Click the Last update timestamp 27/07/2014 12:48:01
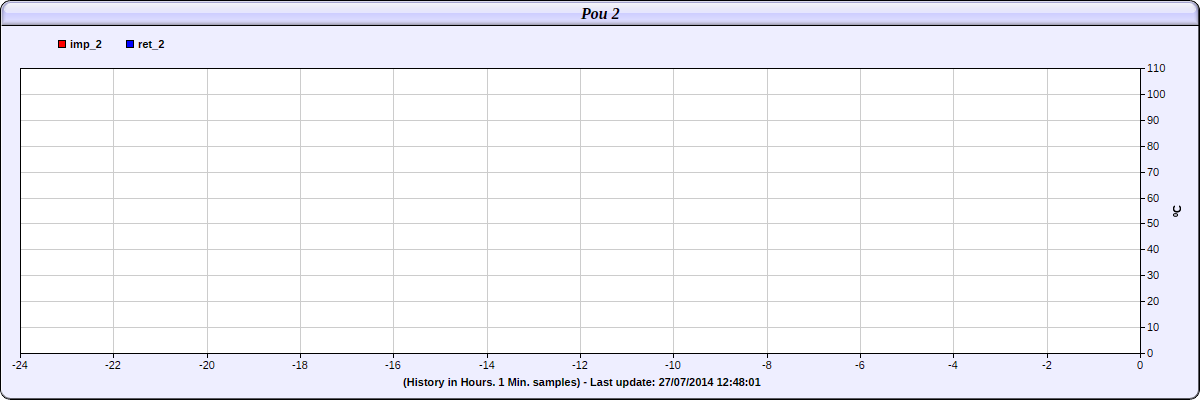Viewport: 1200px width, 400px height. (x=708, y=383)
